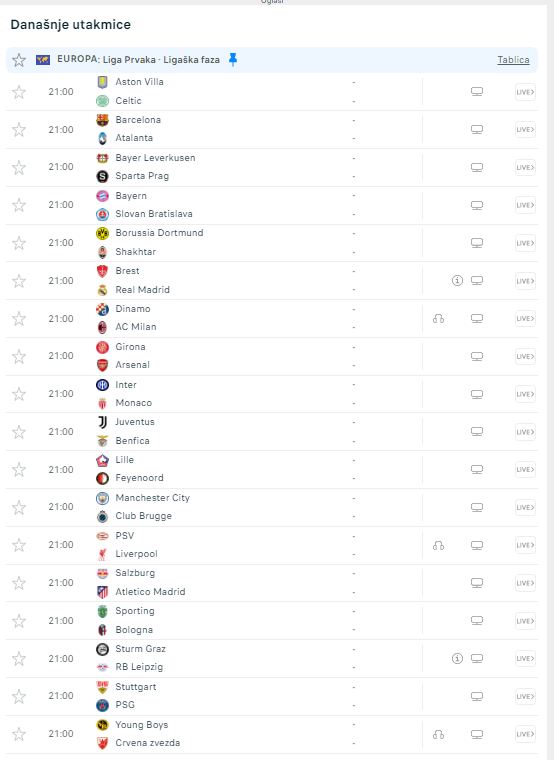Image resolution: width=554 pixels, height=760 pixels.
Task: Toggle favorite star for Juventus vs Benfica
Action: (x=19, y=432)
